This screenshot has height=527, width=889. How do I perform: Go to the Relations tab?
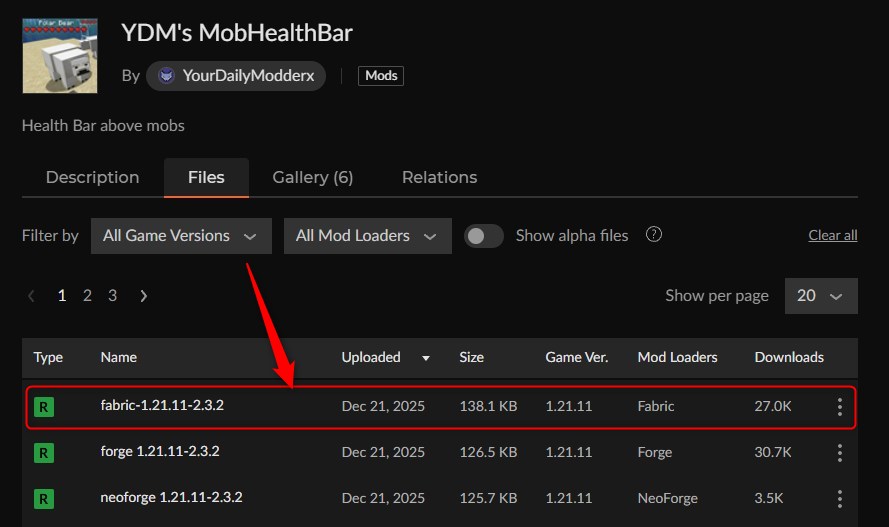(439, 177)
